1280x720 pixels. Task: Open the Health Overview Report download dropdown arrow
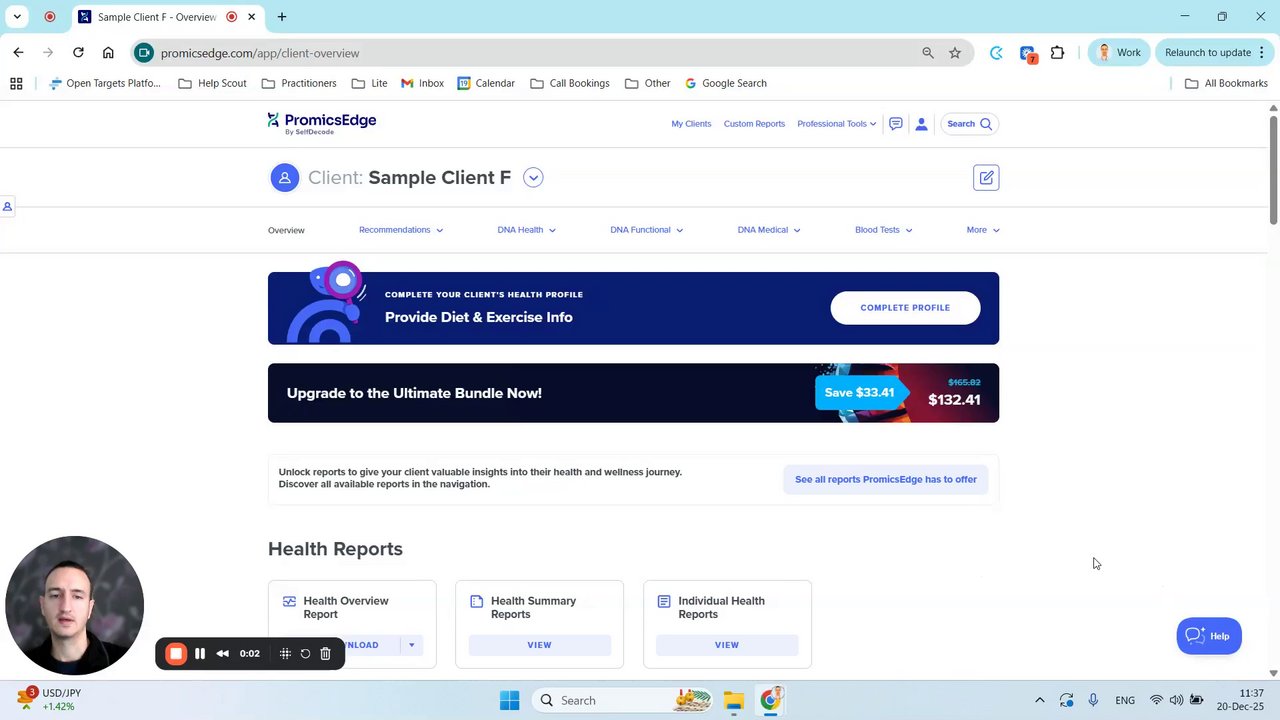(x=411, y=645)
